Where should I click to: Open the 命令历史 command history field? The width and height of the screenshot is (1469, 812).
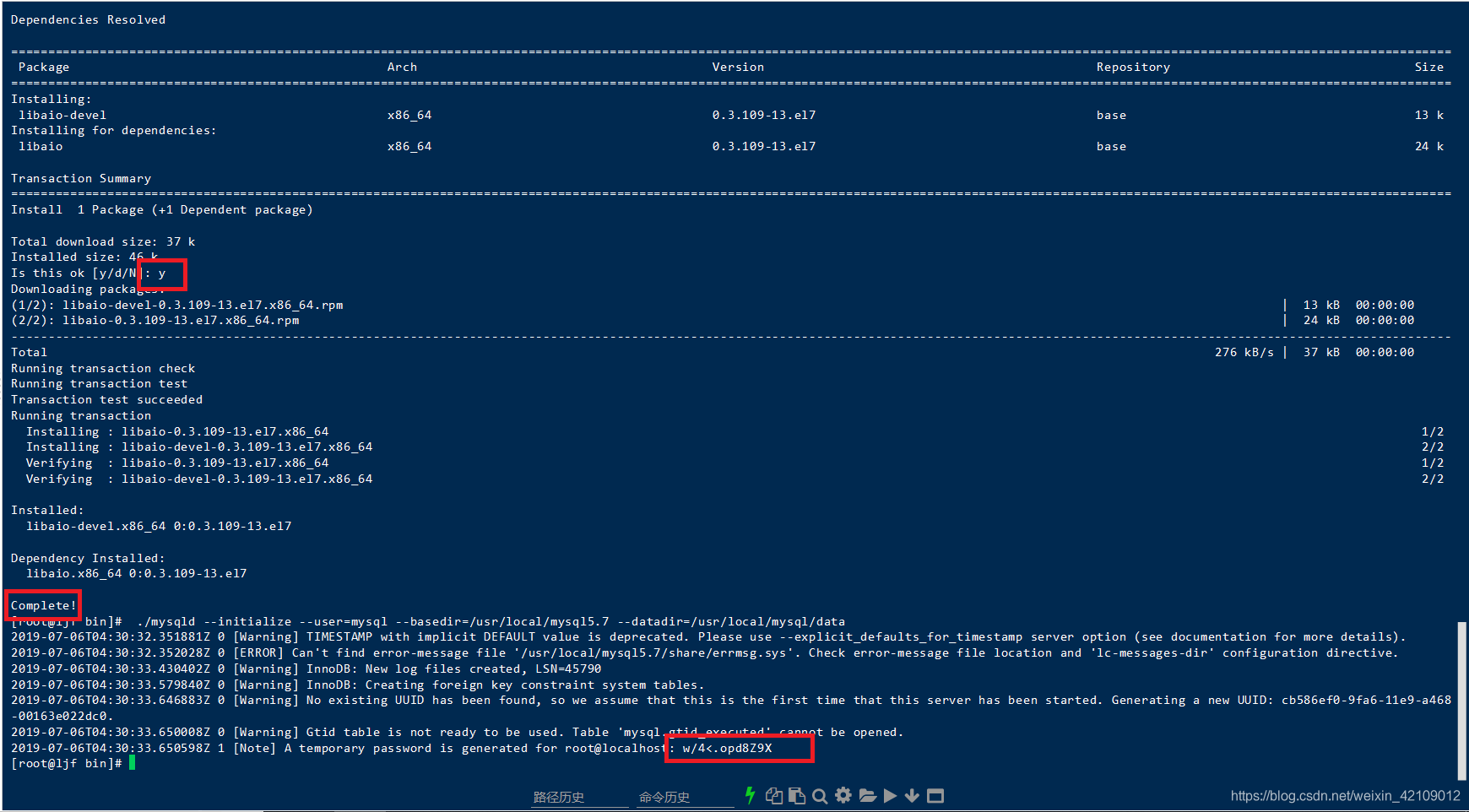coord(686,797)
